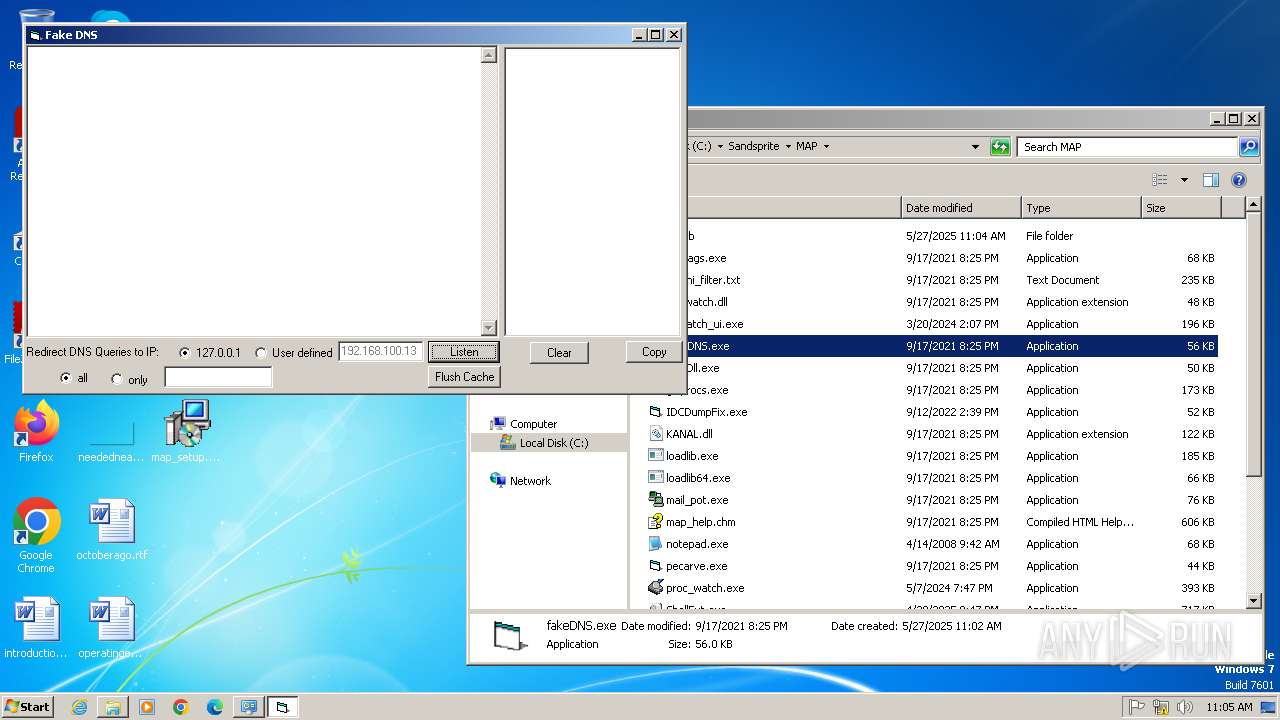Click the user defined IP address field

tap(381, 352)
